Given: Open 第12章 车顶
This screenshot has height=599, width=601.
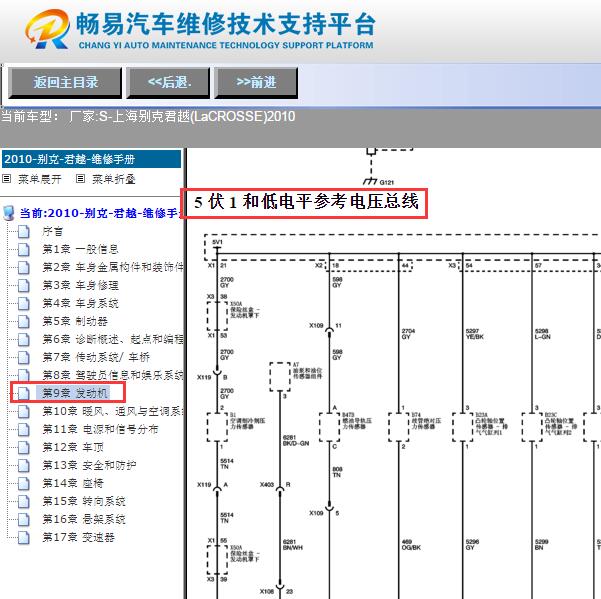Looking at the screenshot, I should pyautogui.click(x=73, y=447).
